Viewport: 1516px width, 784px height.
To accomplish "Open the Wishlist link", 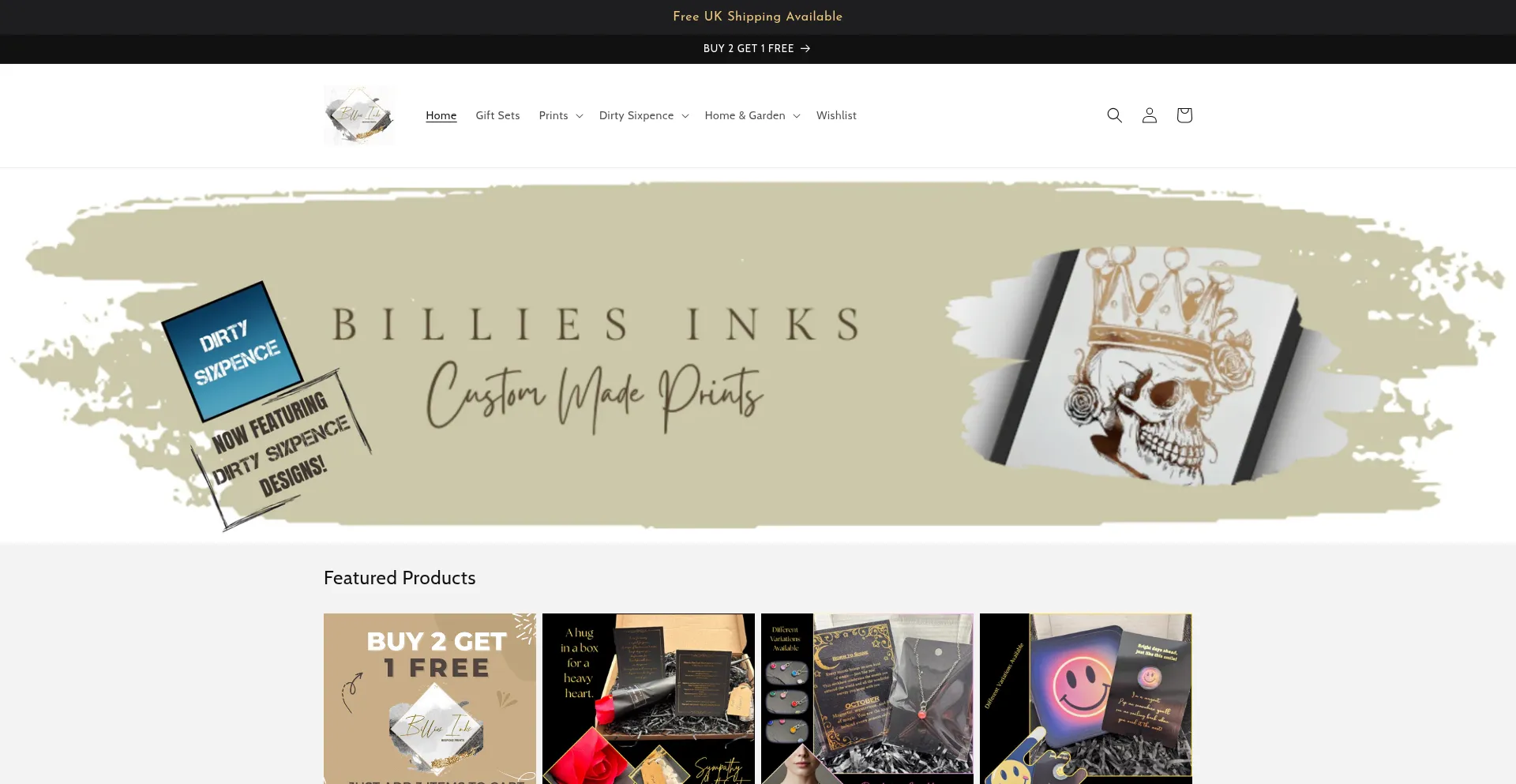I will (x=836, y=115).
